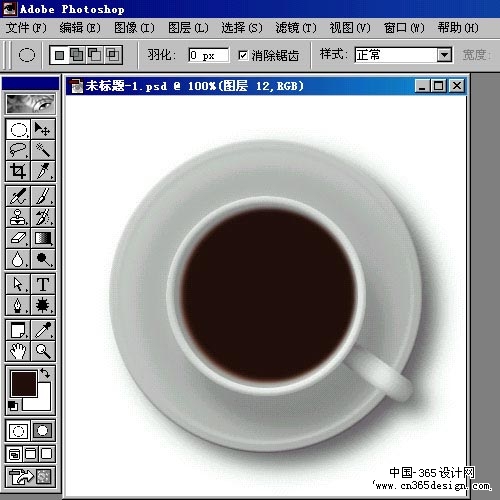Screen dimensions: 500x500
Task: Select the Clone Stamp tool
Action: pyautogui.click(x=18, y=217)
